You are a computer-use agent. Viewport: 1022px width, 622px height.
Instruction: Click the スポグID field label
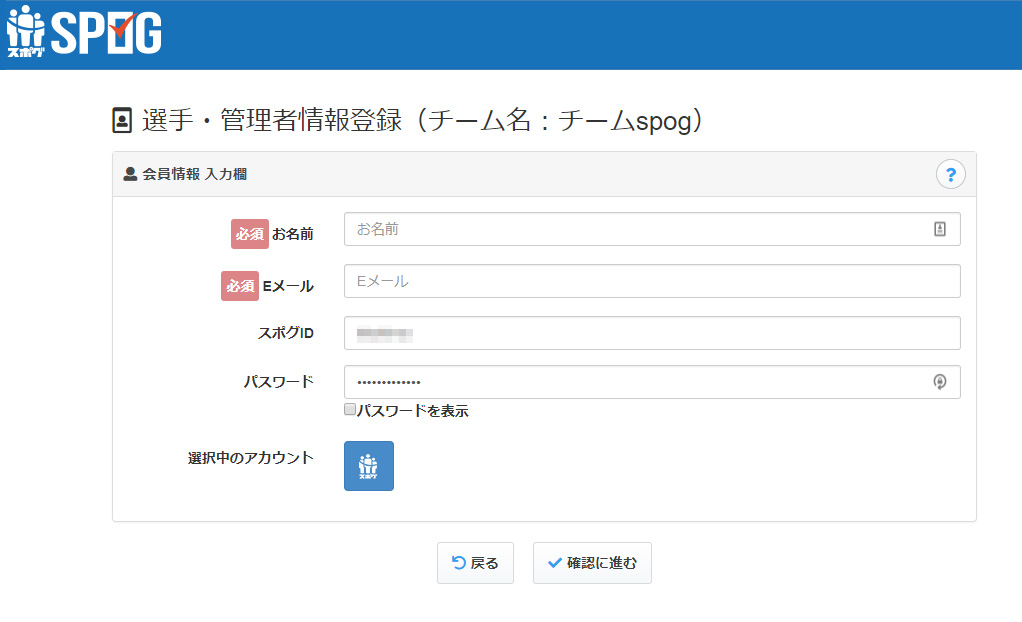285,333
